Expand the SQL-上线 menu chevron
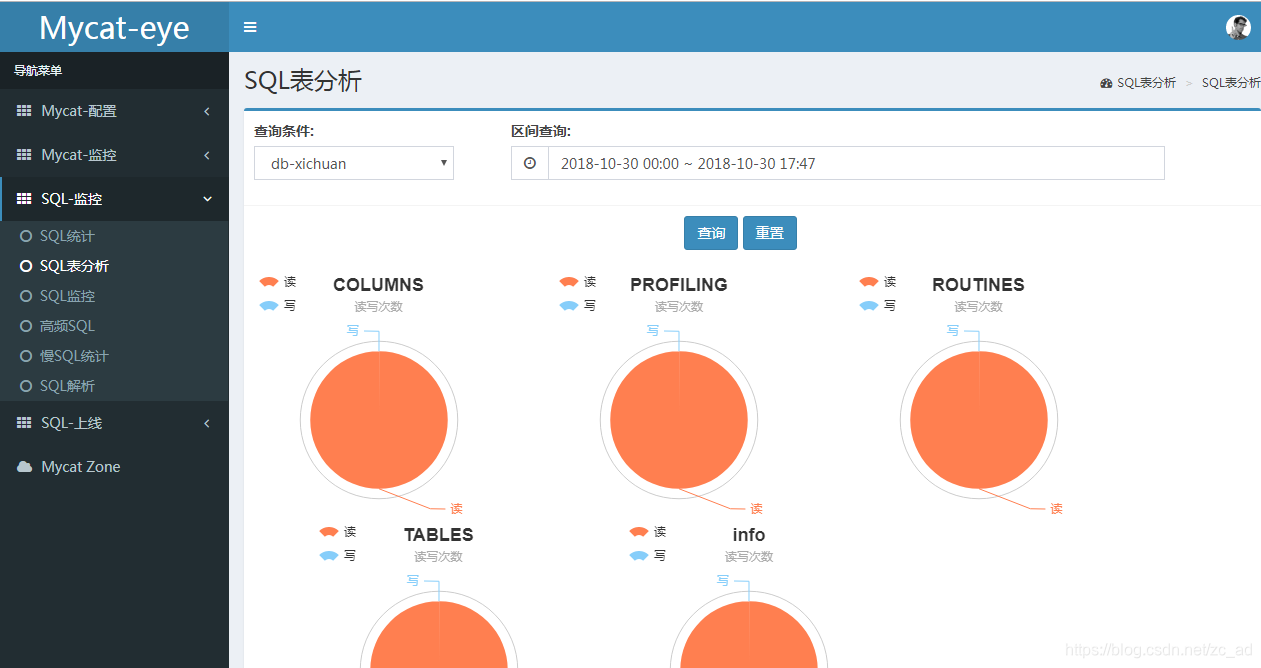 (207, 423)
